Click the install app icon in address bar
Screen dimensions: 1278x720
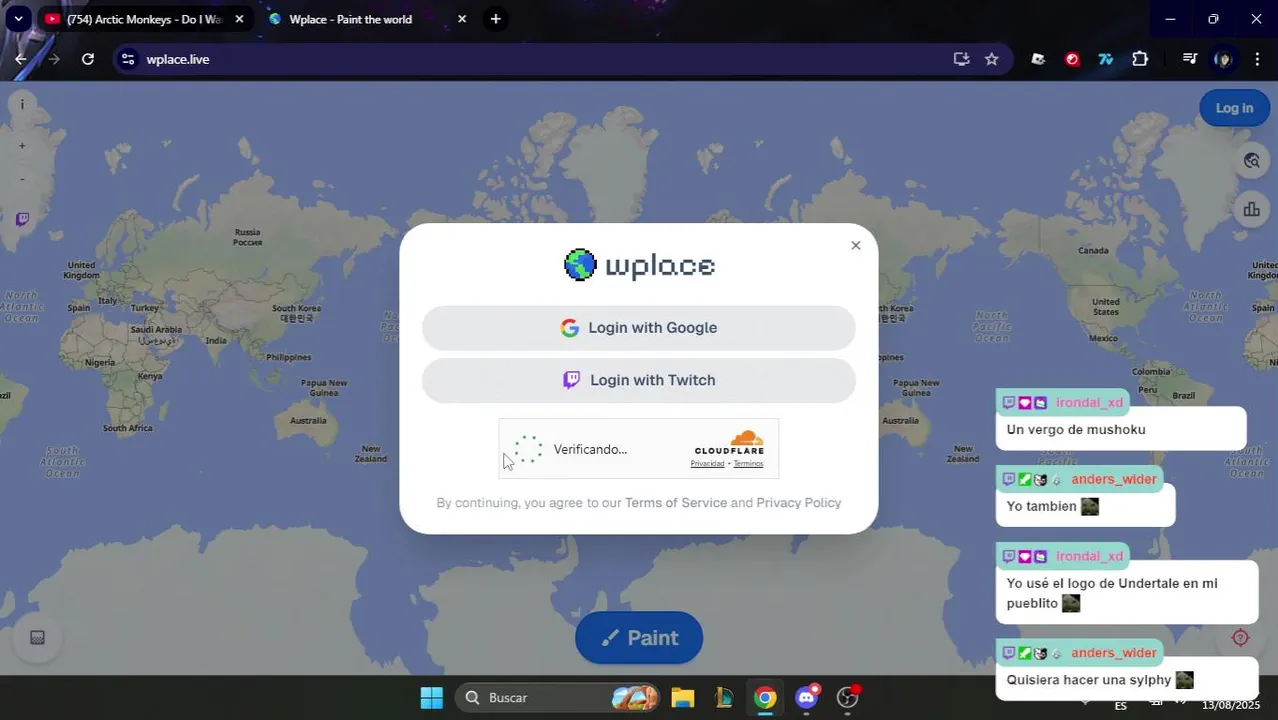tap(961, 59)
